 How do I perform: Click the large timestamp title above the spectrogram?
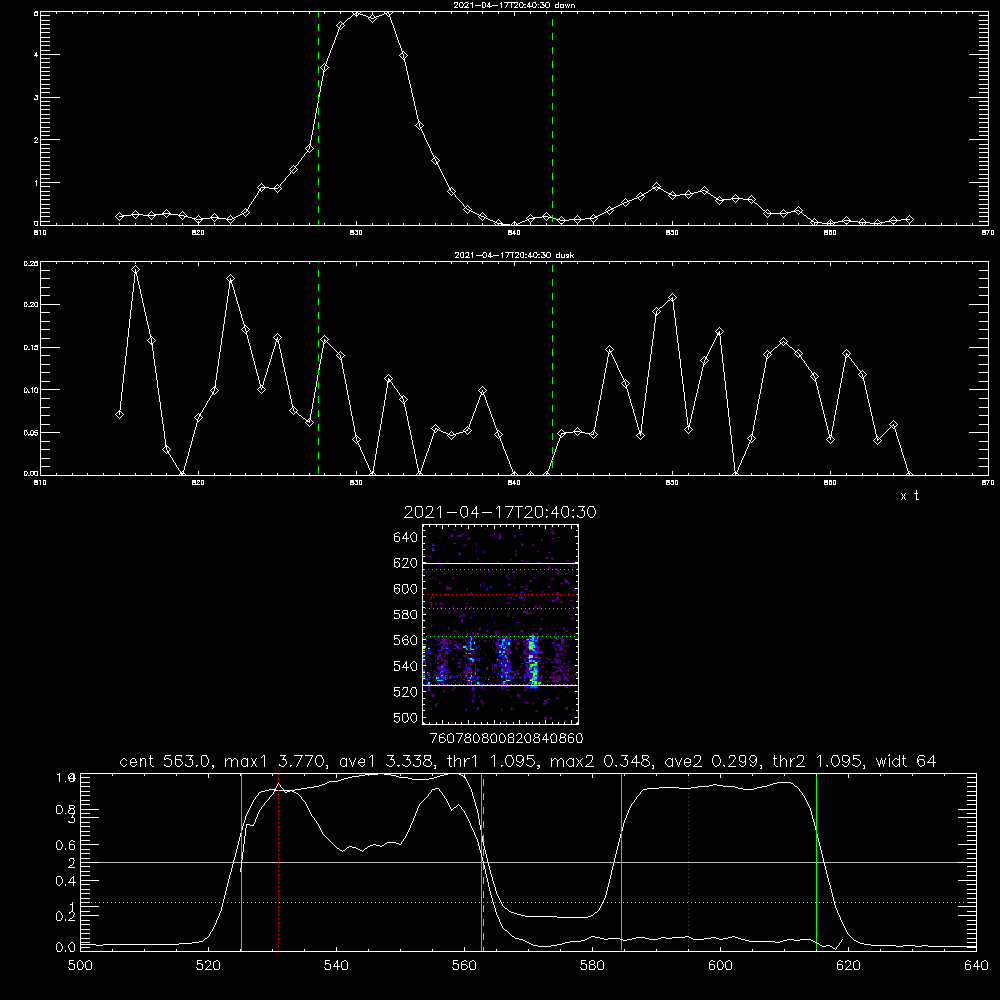(x=500, y=512)
